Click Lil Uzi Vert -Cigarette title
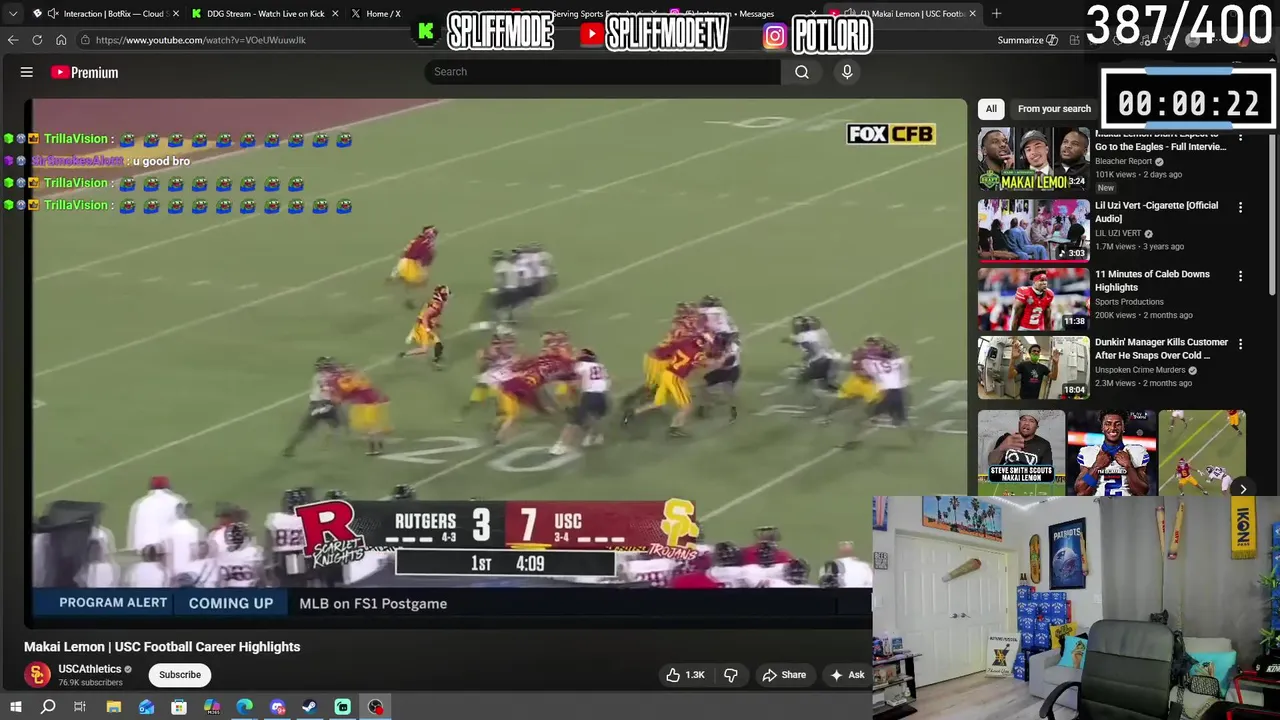Viewport: 1280px width, 720px height. [x=1156, y=212]
